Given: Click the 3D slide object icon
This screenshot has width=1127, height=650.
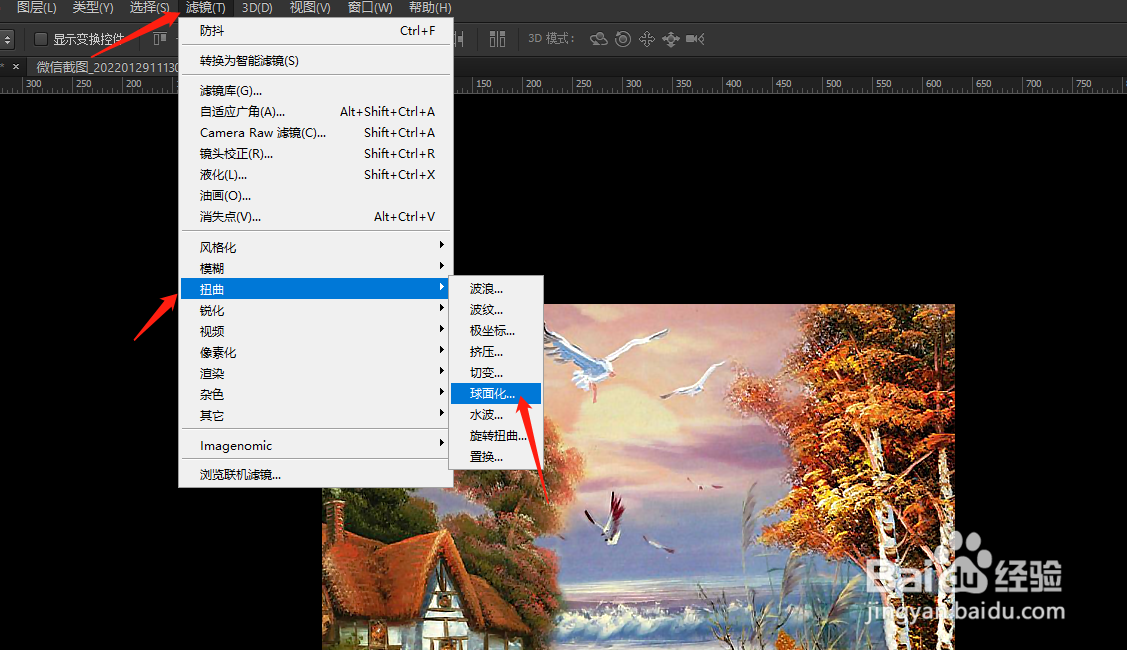Looking at the screenshot, I should tap(671, 39).
